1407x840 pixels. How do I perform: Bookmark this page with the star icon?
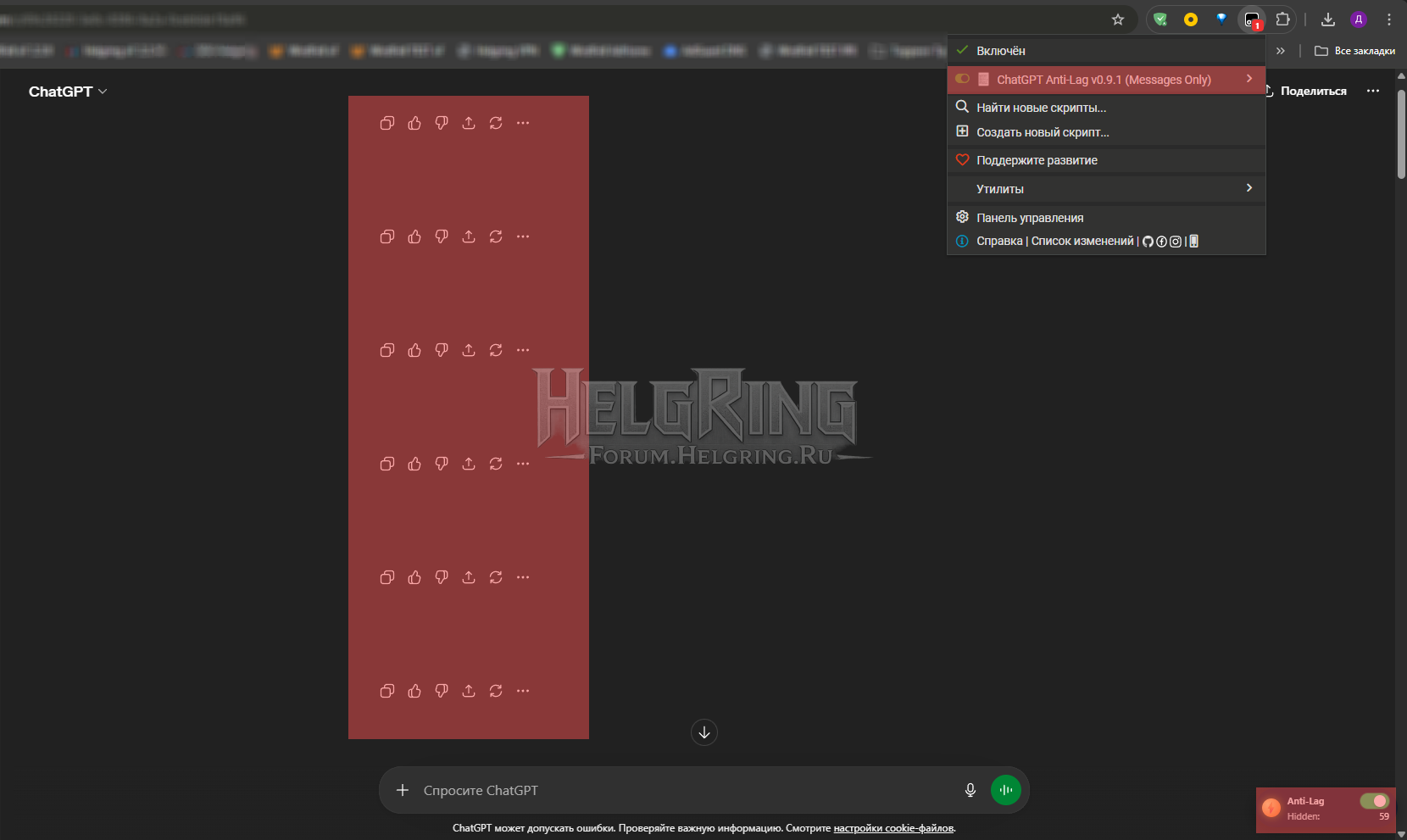1118,19
